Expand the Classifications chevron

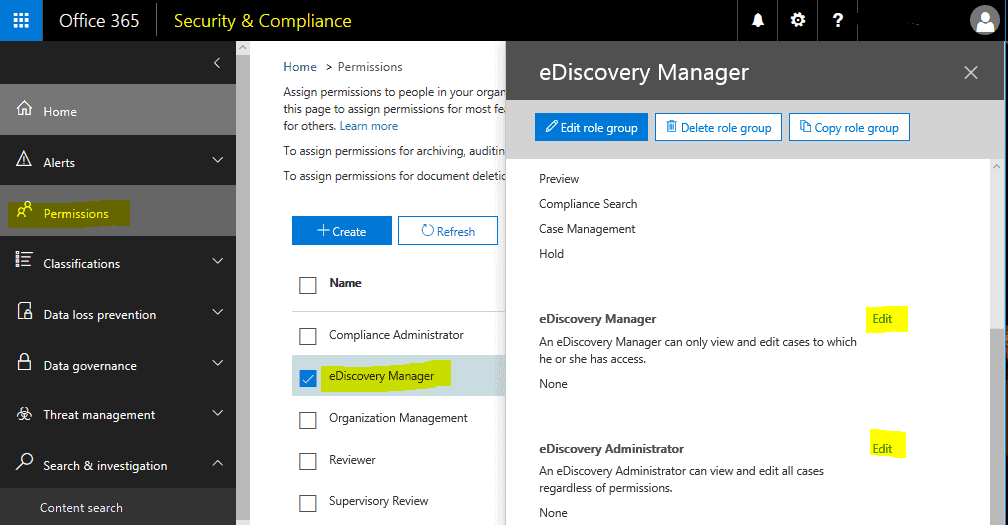point(218,261)
